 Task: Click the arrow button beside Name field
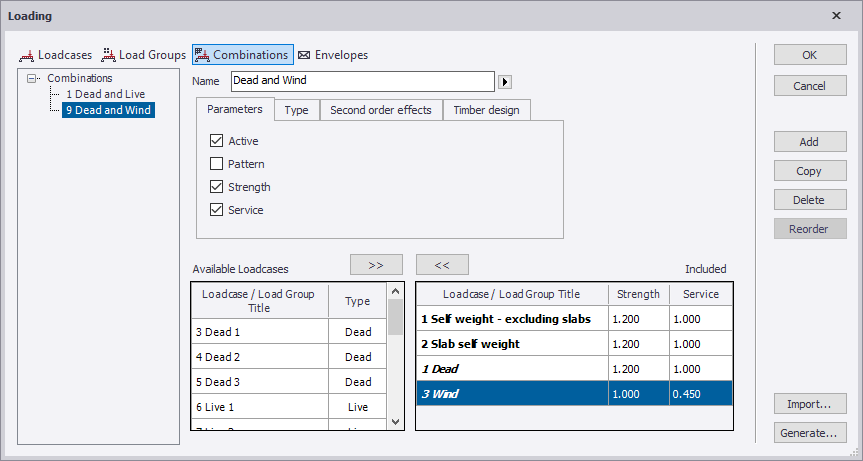point(505,82)
